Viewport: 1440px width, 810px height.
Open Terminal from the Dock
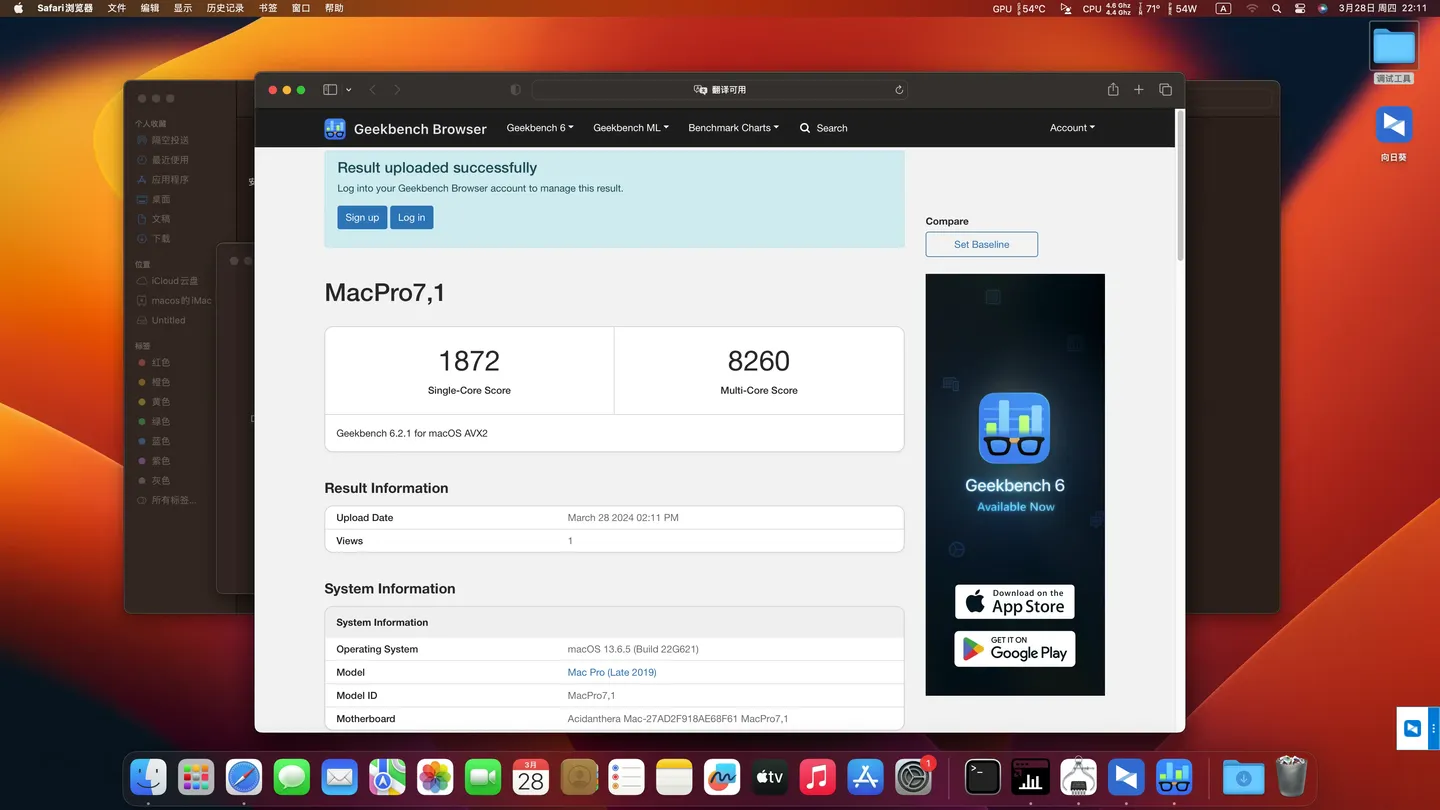pyautogui.click(x=982, y=776)
